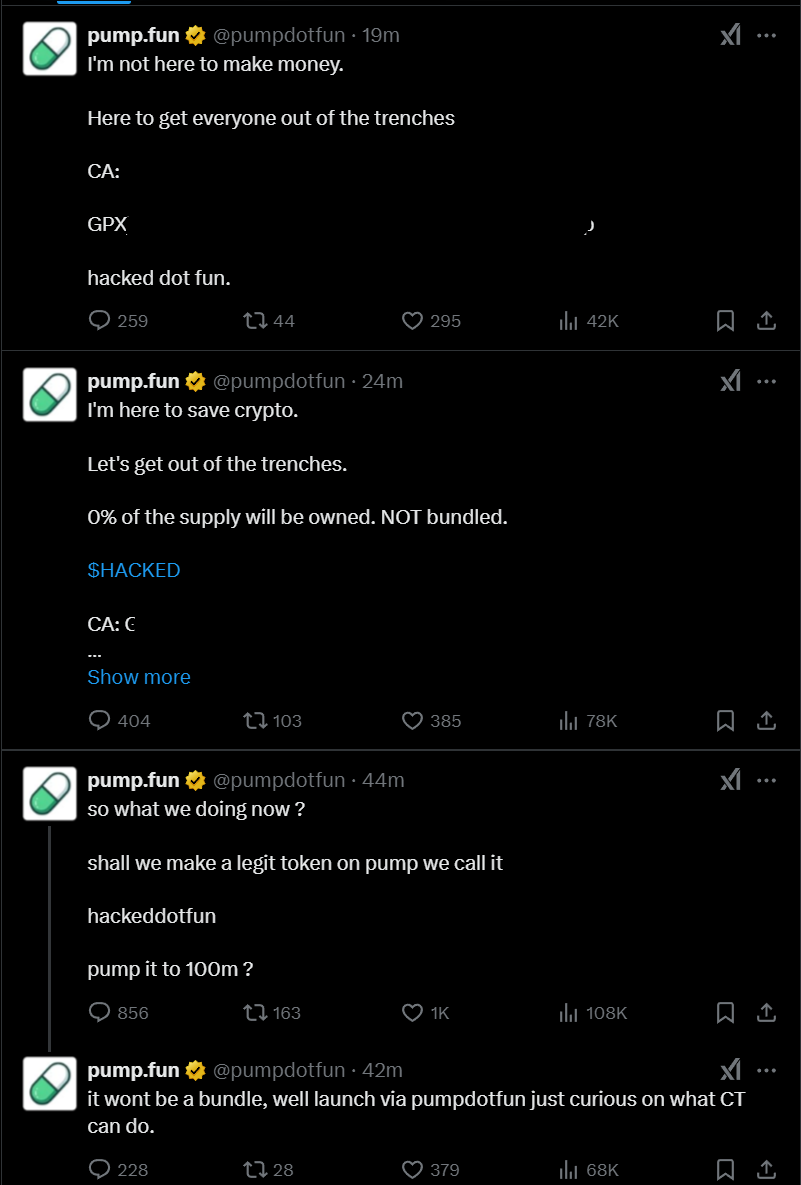The image size is (801, 1185).
Task: Open the three-dot menu on the 44m post
Action: click(767, 780)
